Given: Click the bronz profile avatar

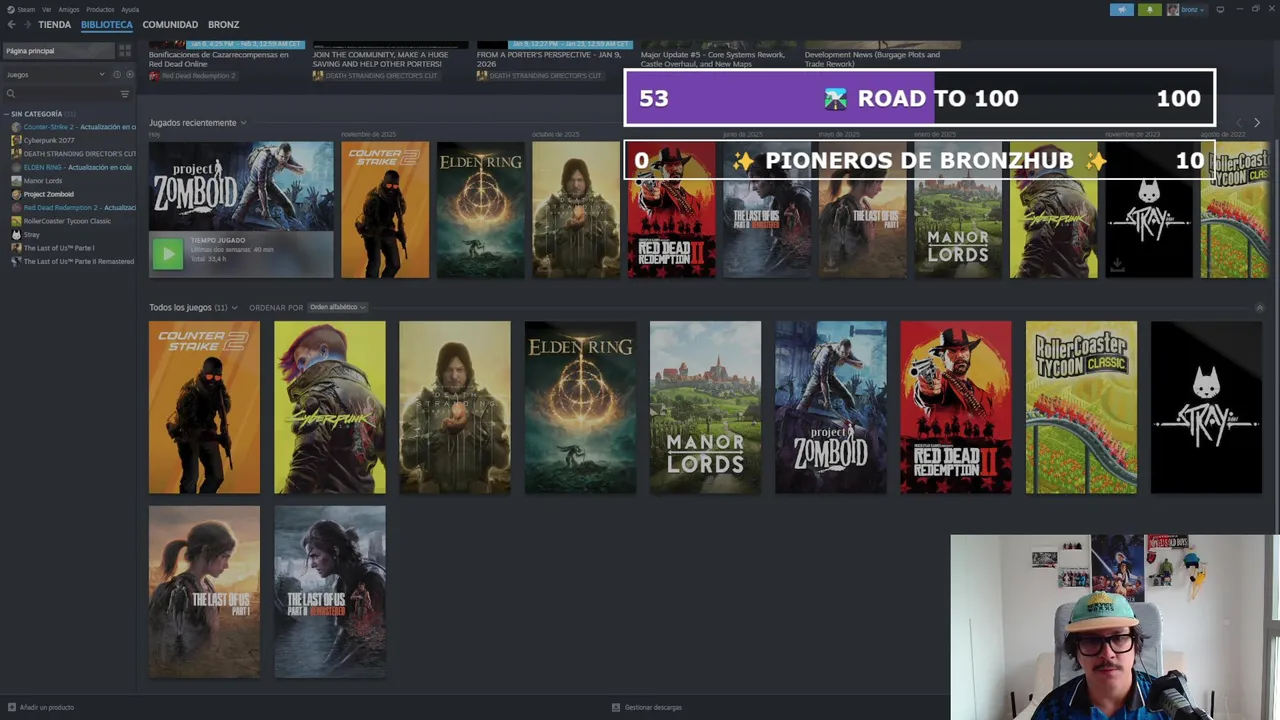Looking at the screenshot, I should (1173, 9).
